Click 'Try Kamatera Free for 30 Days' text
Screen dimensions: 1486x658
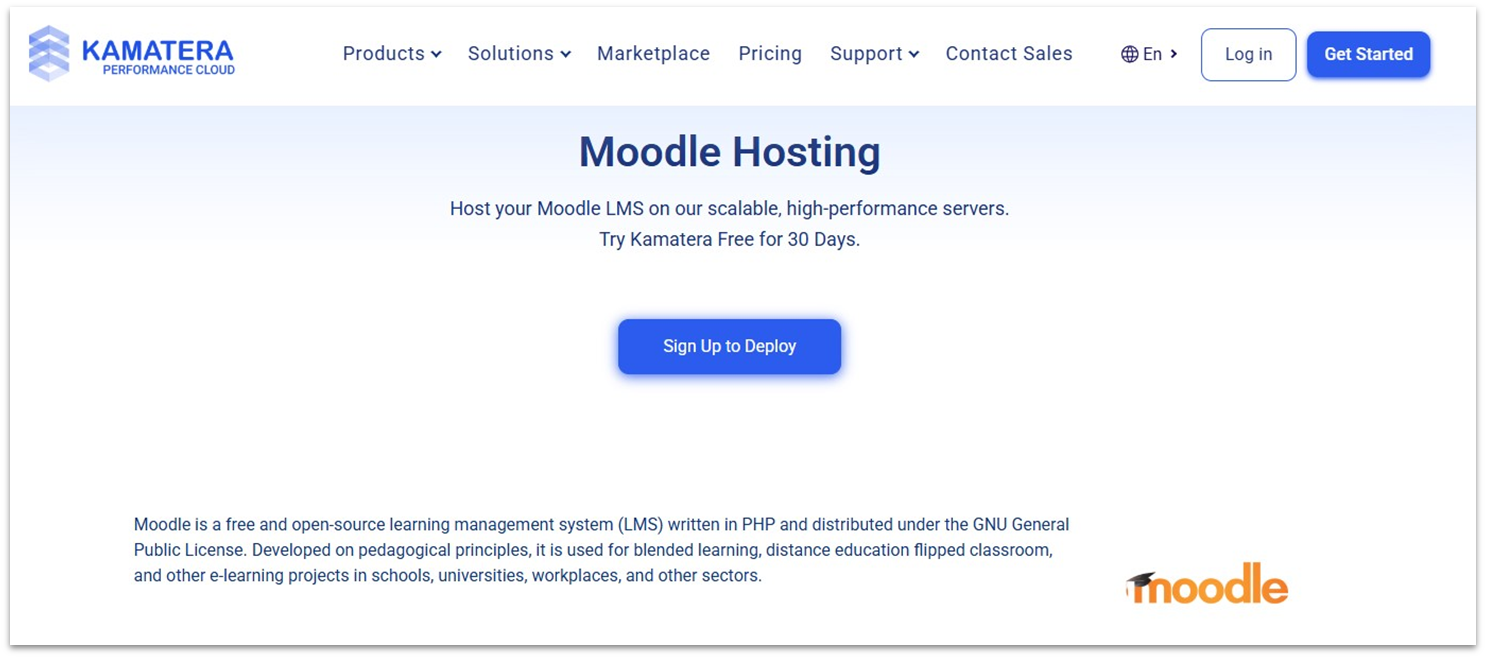coord(730,240)
